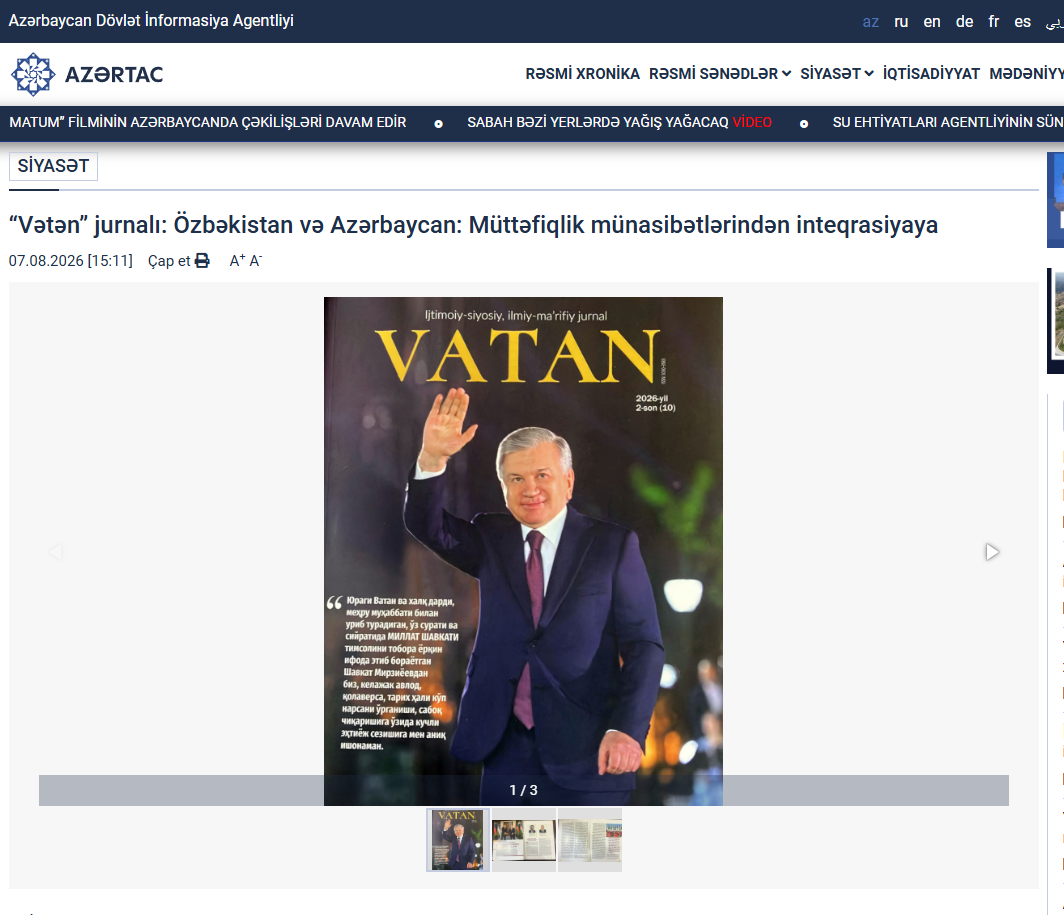Click the AZERTAC logo emblem
Image resolution: width=1064 pixels, height=915 pixels.
[33, 74]
